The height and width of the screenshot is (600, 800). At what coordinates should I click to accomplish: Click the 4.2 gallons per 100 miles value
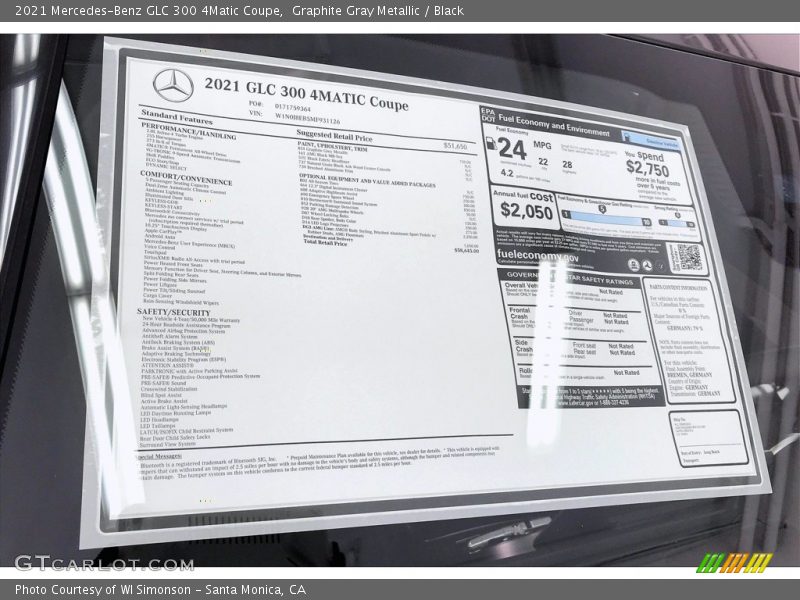point(507,173)
